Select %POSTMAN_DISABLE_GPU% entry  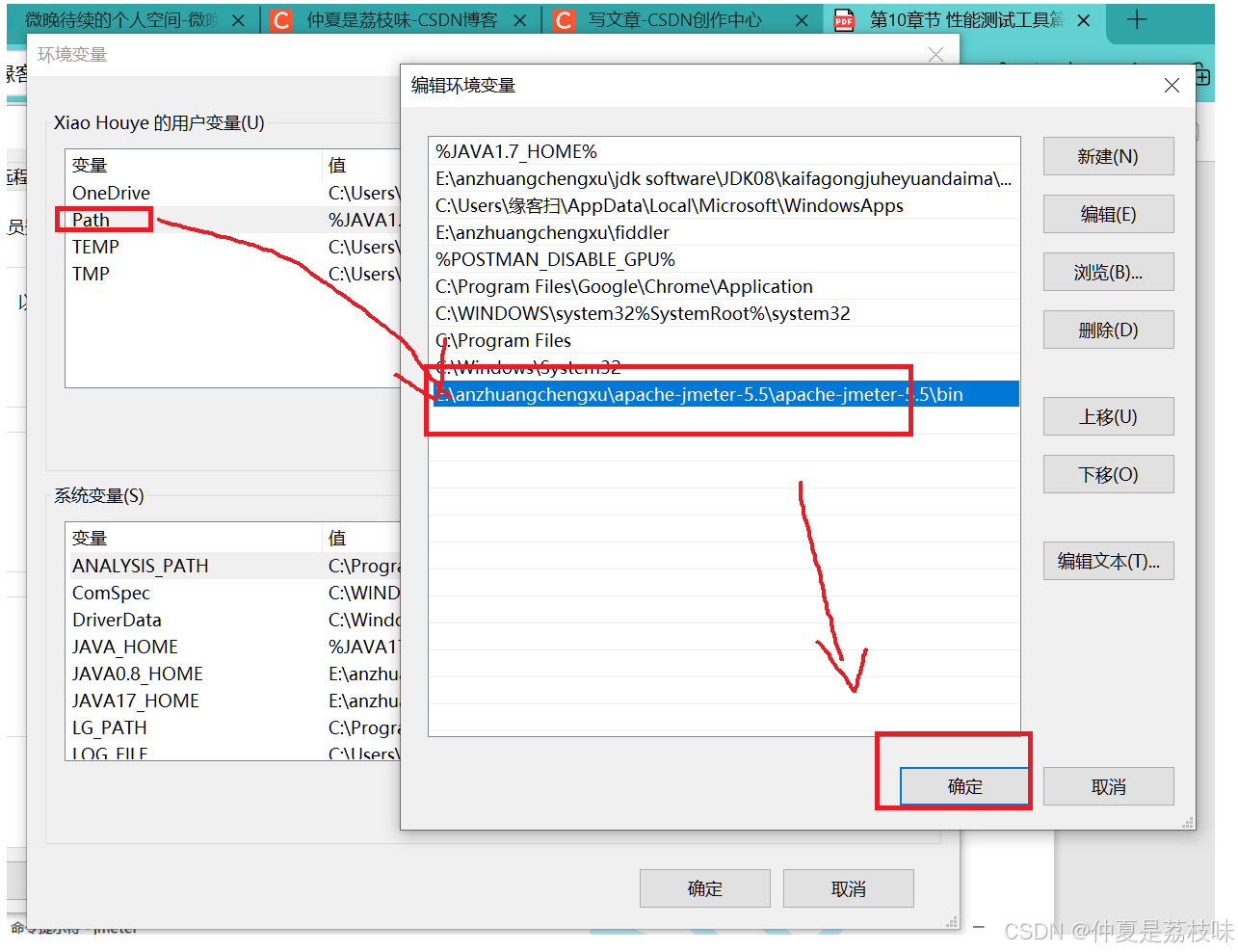(x=724, y=259)
